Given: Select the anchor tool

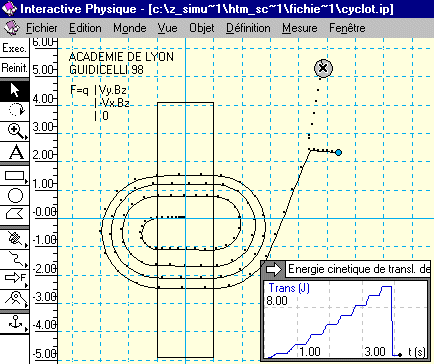Looking at the screenshot, I should pos(14,323).
